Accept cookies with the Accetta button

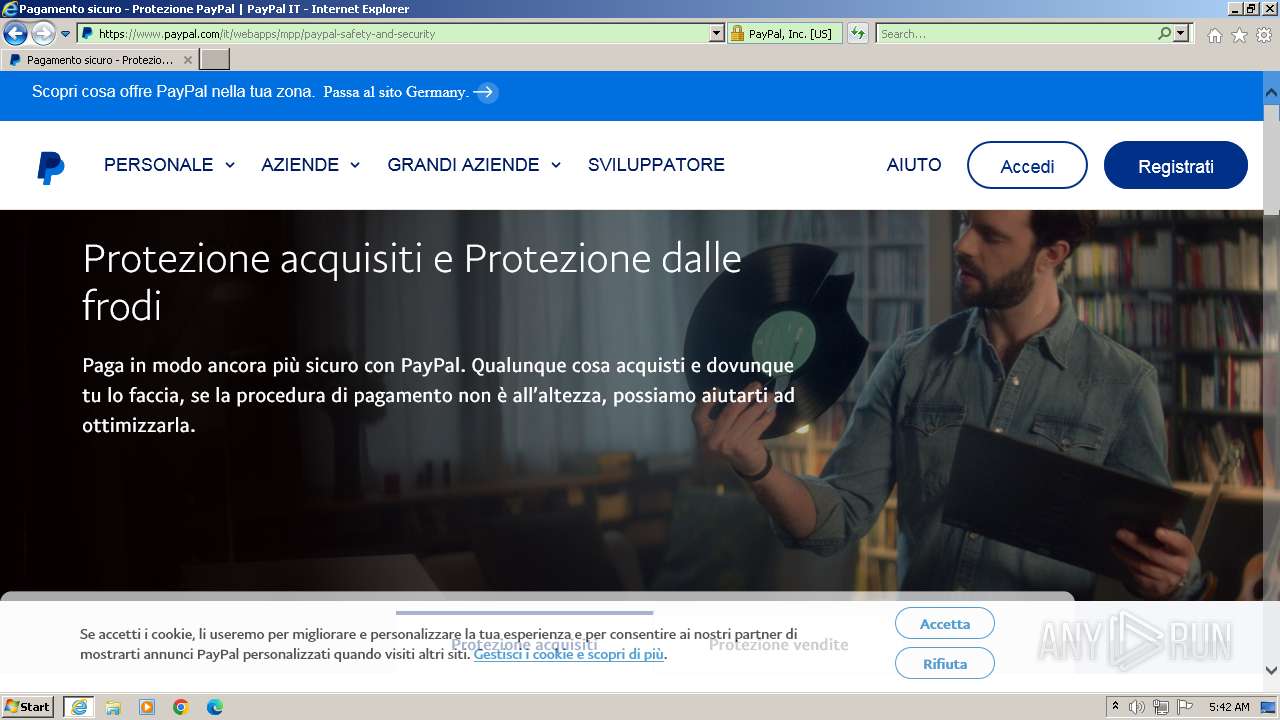[945, 624]
